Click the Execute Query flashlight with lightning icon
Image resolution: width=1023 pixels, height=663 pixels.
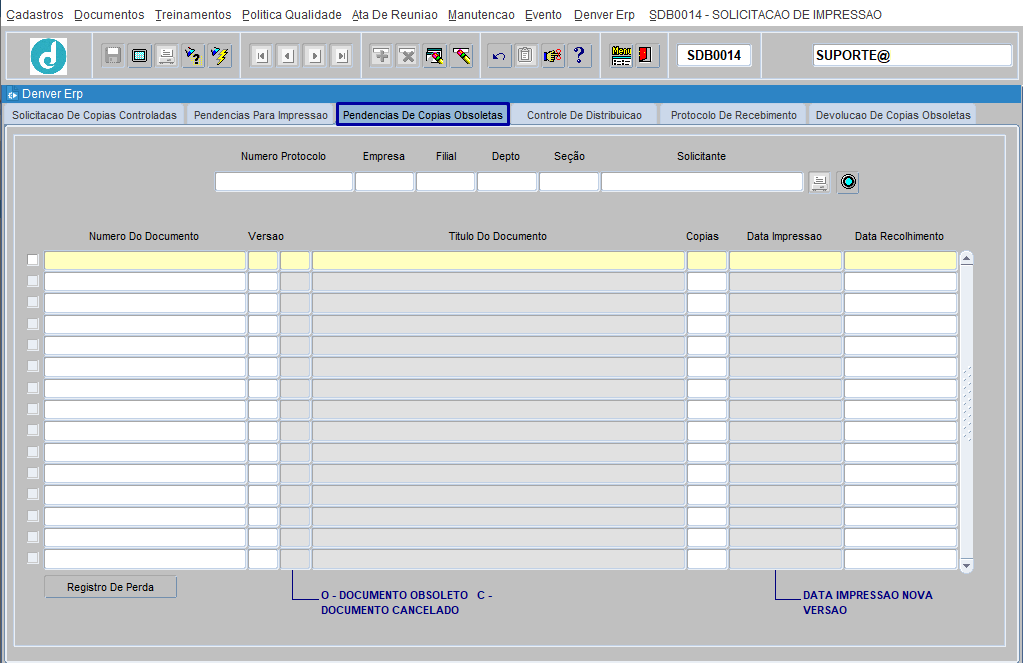coord(220,55)
